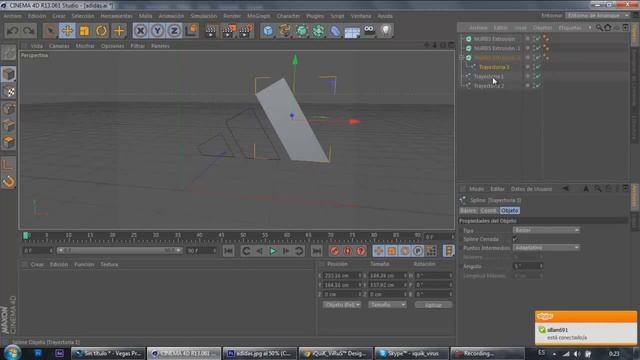Screen dimensions: 640x360
Task: Open the viewport Filtrar menu
Action: [138, 46]
